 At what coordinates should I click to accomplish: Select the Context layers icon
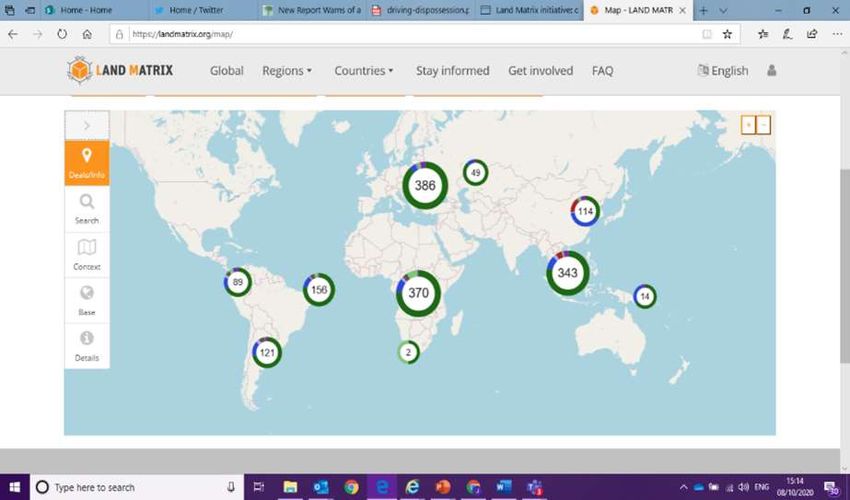coord(87,254)
